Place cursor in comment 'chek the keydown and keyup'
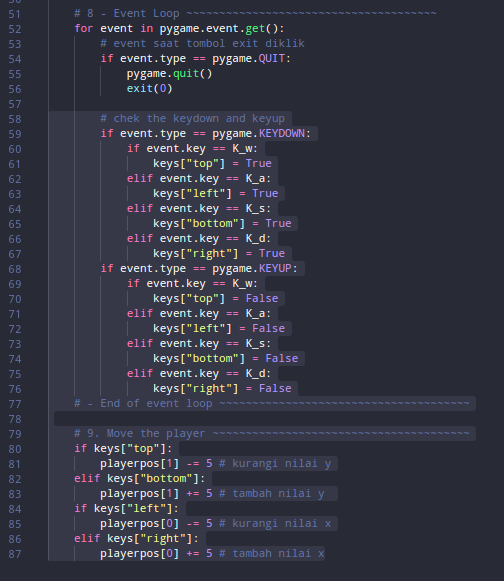 pyautogui.click(x=199, y=119)
